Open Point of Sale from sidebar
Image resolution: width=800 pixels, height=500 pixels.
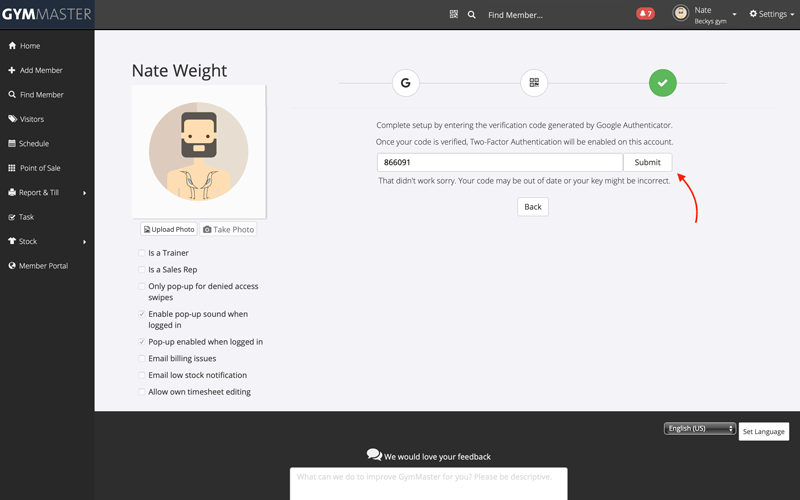[x=40, y=168]
